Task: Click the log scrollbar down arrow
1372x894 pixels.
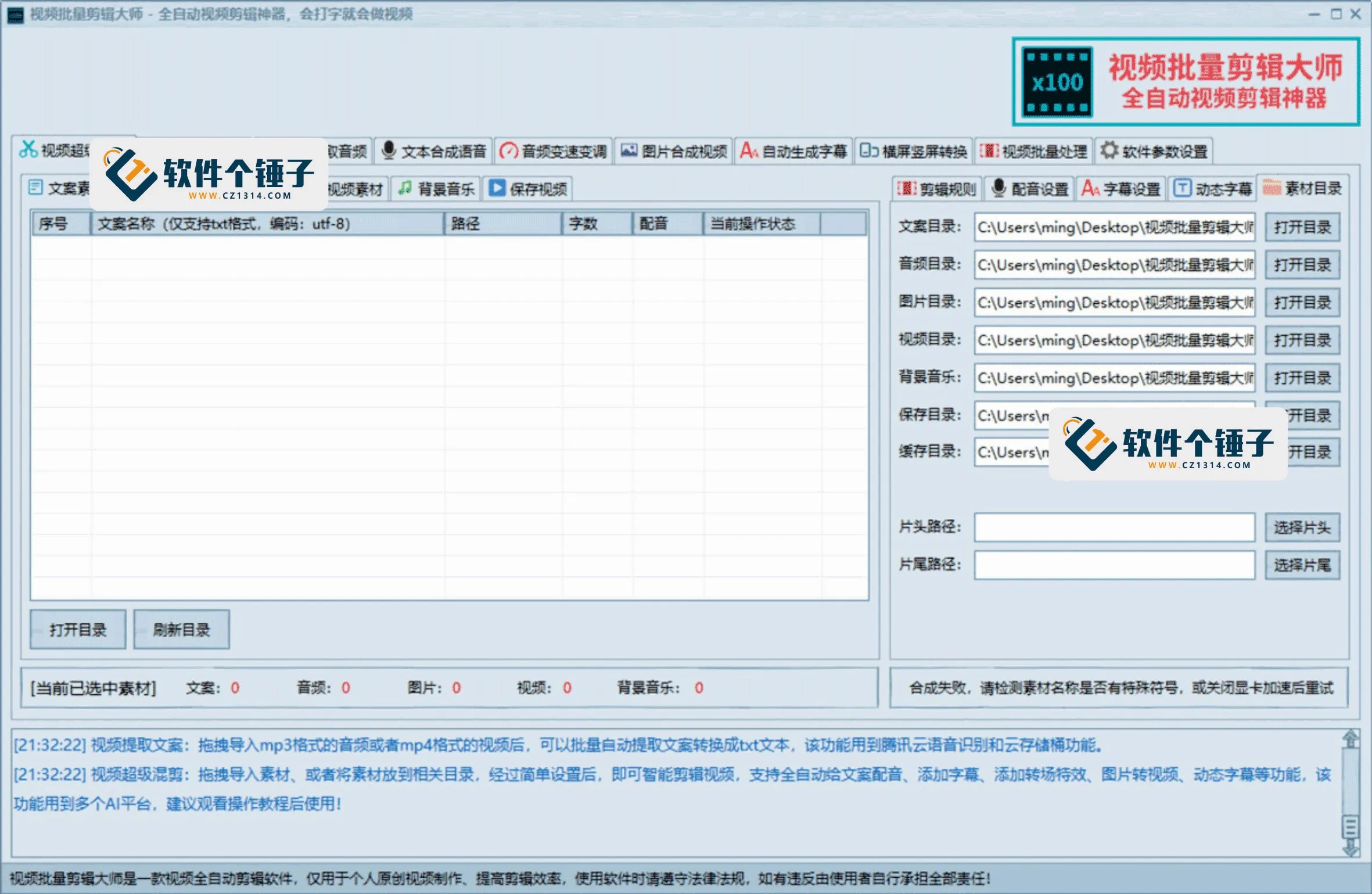Action: click(1351, 848)
